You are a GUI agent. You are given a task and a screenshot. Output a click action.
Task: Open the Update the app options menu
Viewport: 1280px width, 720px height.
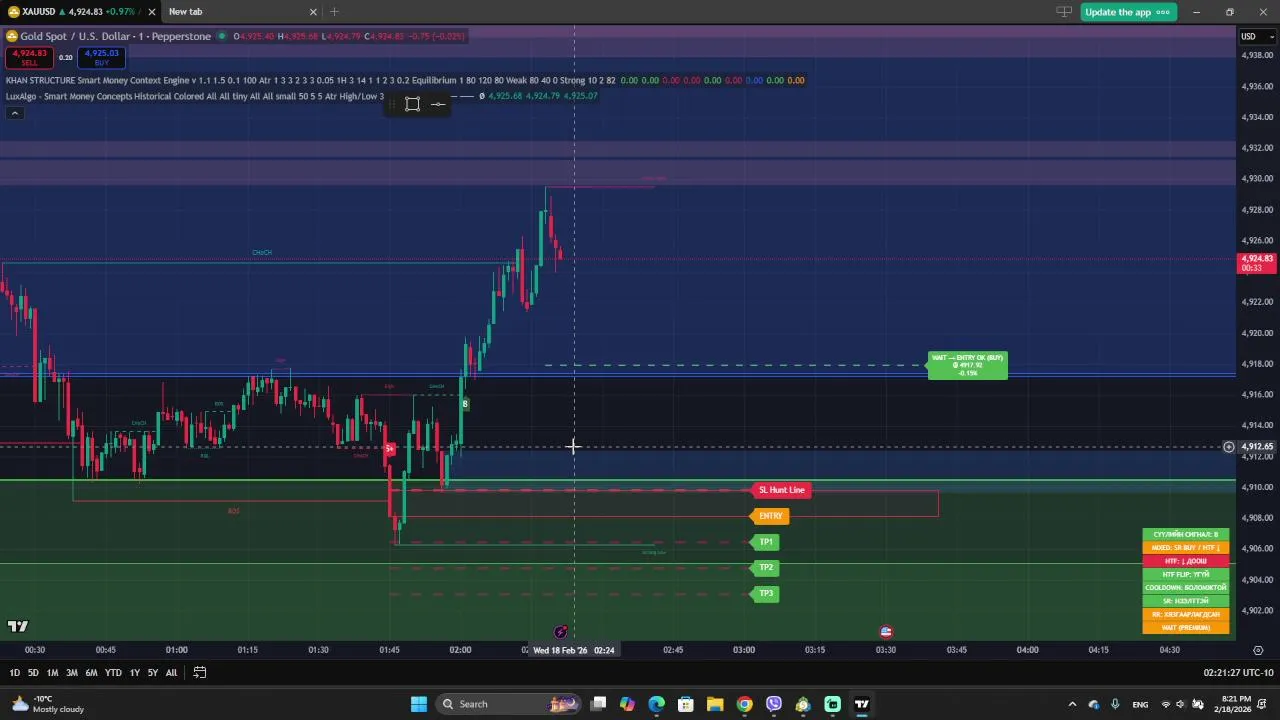(x=1163, y=12)
